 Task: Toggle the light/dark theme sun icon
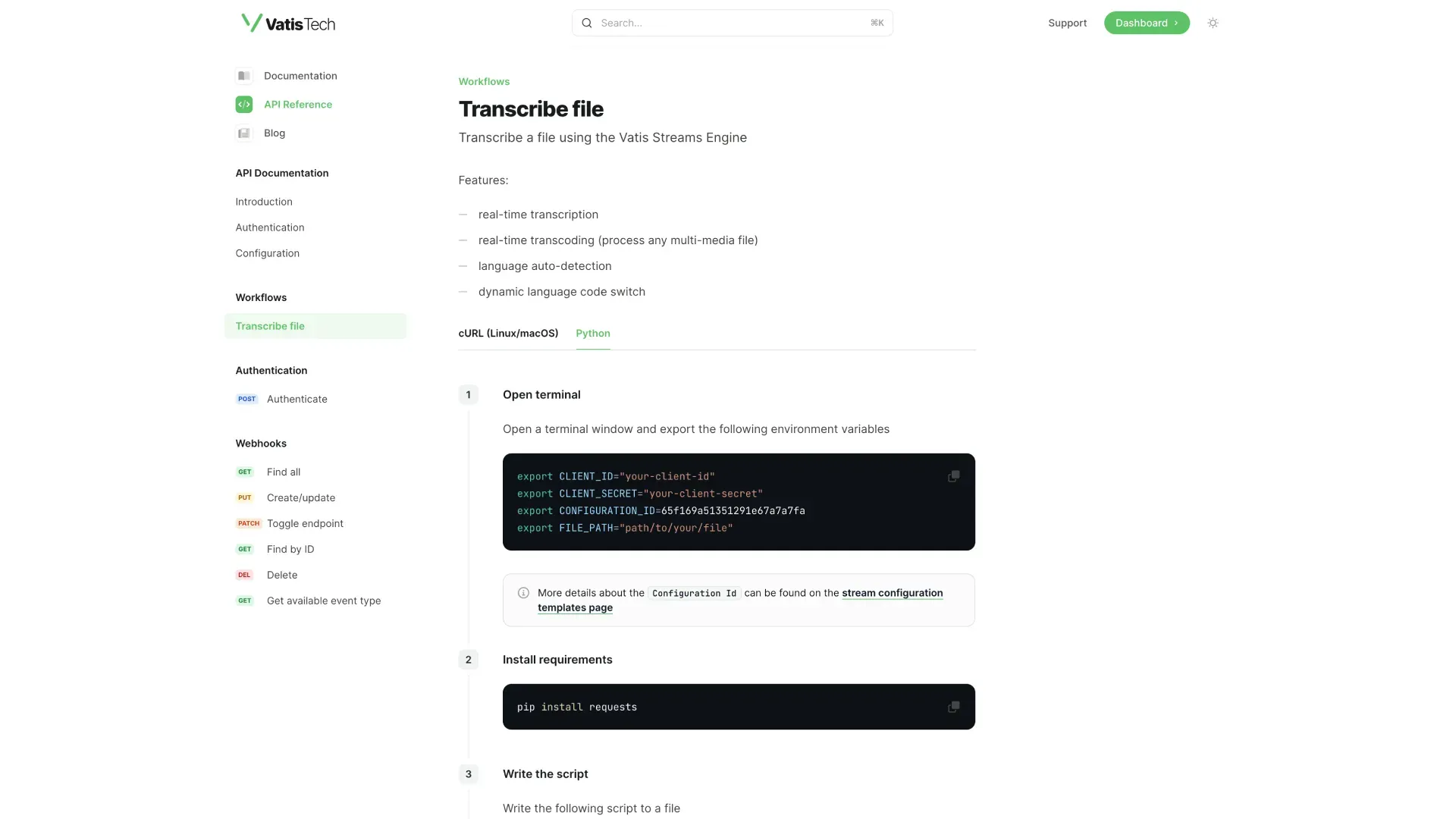click(1213, 24)
